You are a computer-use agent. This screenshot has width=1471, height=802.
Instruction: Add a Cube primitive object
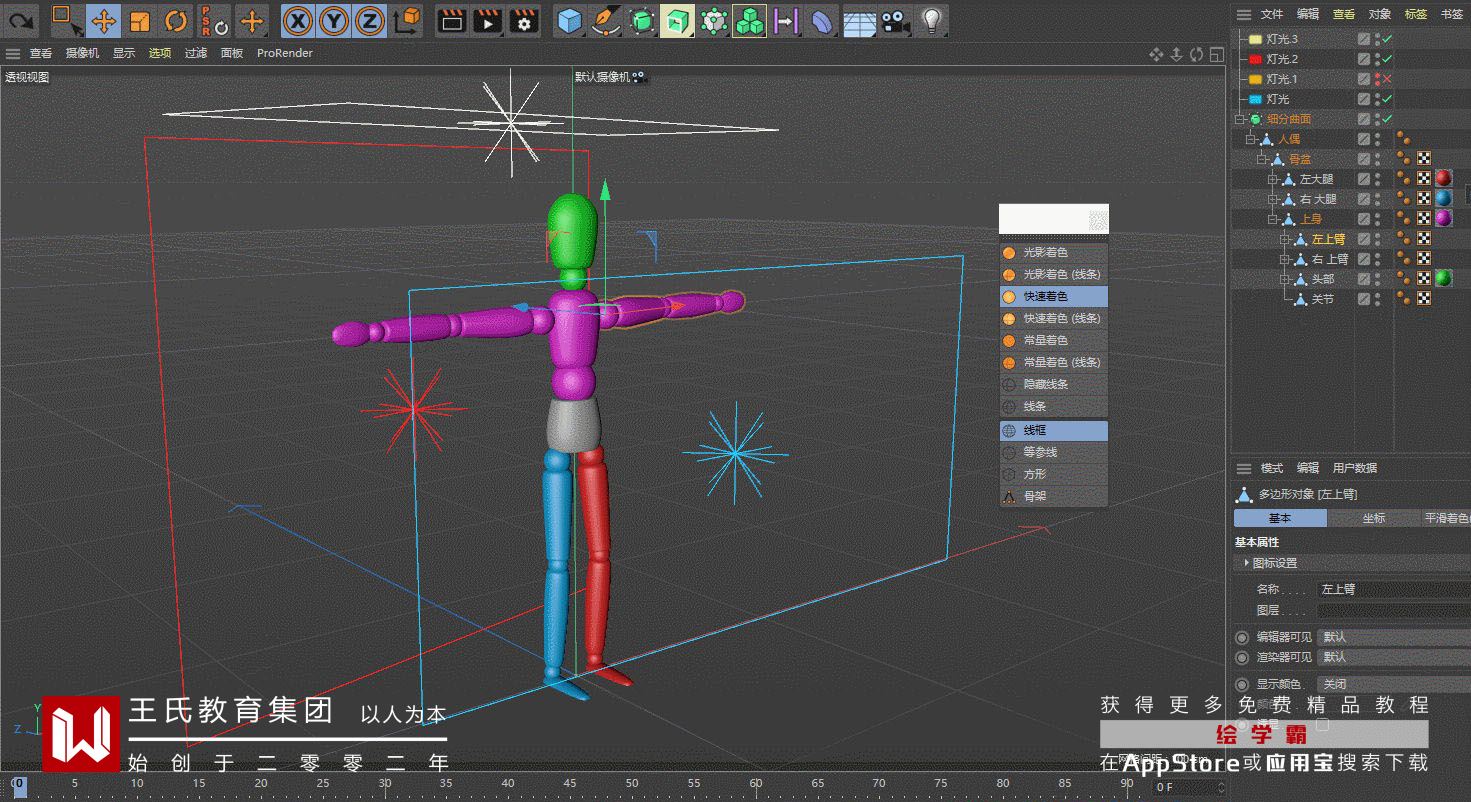(x=570, y=20)
